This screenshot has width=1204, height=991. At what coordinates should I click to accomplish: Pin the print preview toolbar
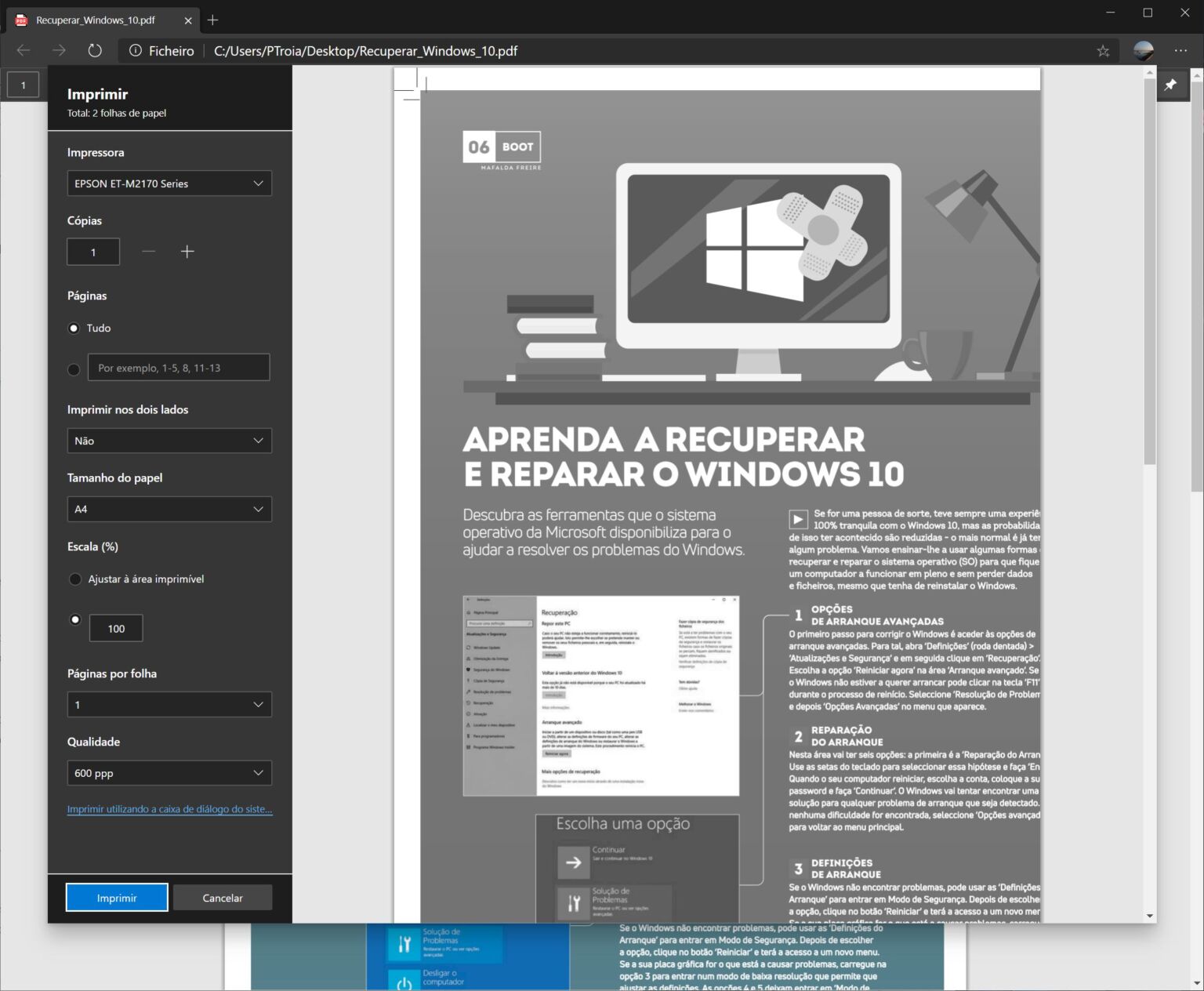click(x=1173, y=85)
